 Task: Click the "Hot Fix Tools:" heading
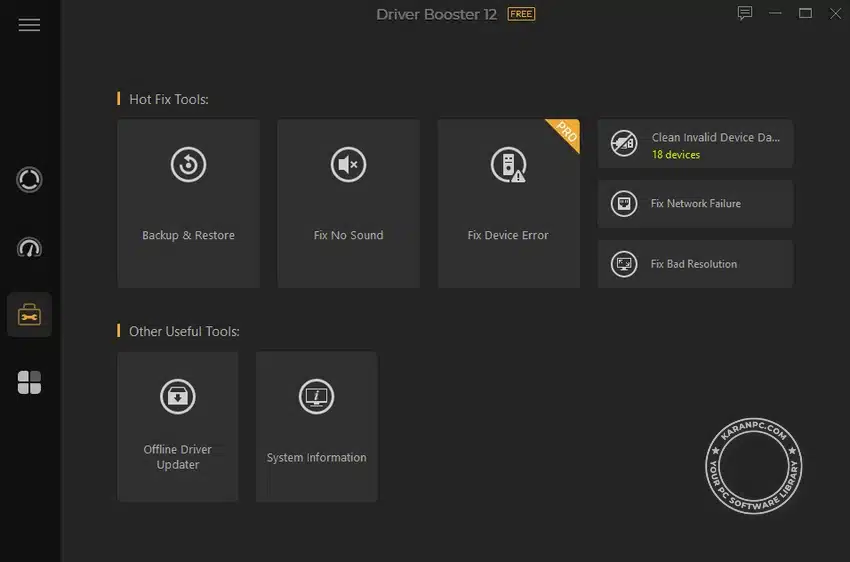click(169, 100)
